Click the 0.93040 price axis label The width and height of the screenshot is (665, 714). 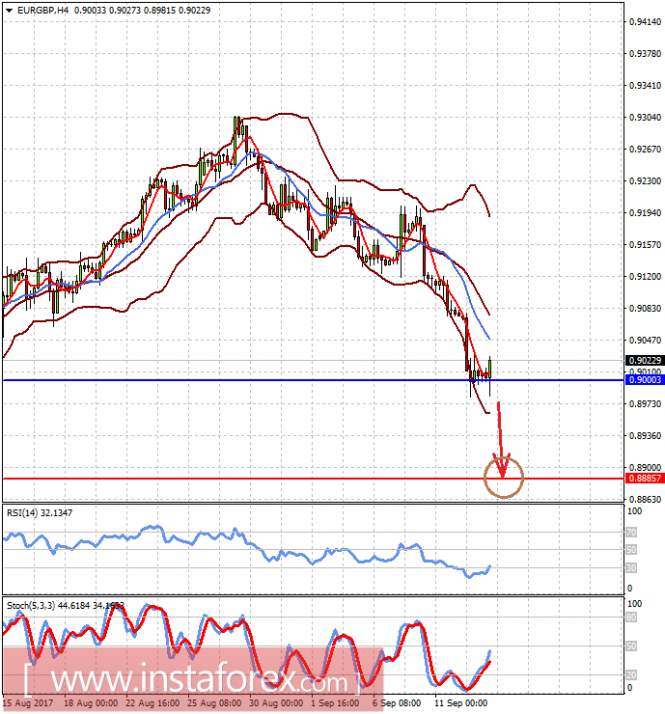tap(645, 117)
